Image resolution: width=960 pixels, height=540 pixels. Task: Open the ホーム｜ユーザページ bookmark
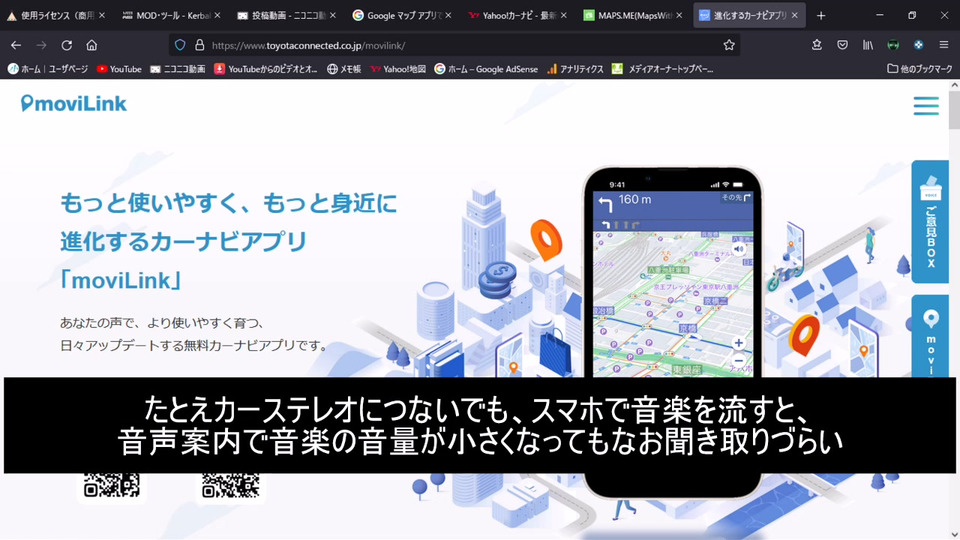click(48, 69)
